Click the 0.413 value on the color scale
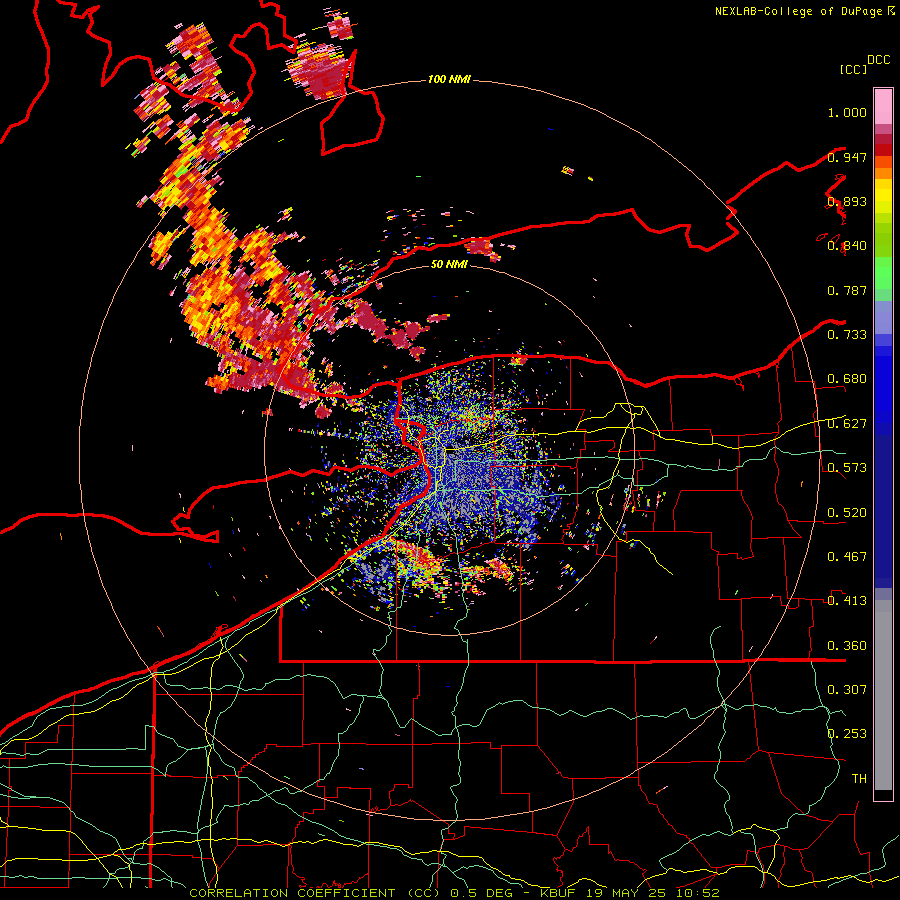This screenshot has width=900, height=900. pos(847,601)
